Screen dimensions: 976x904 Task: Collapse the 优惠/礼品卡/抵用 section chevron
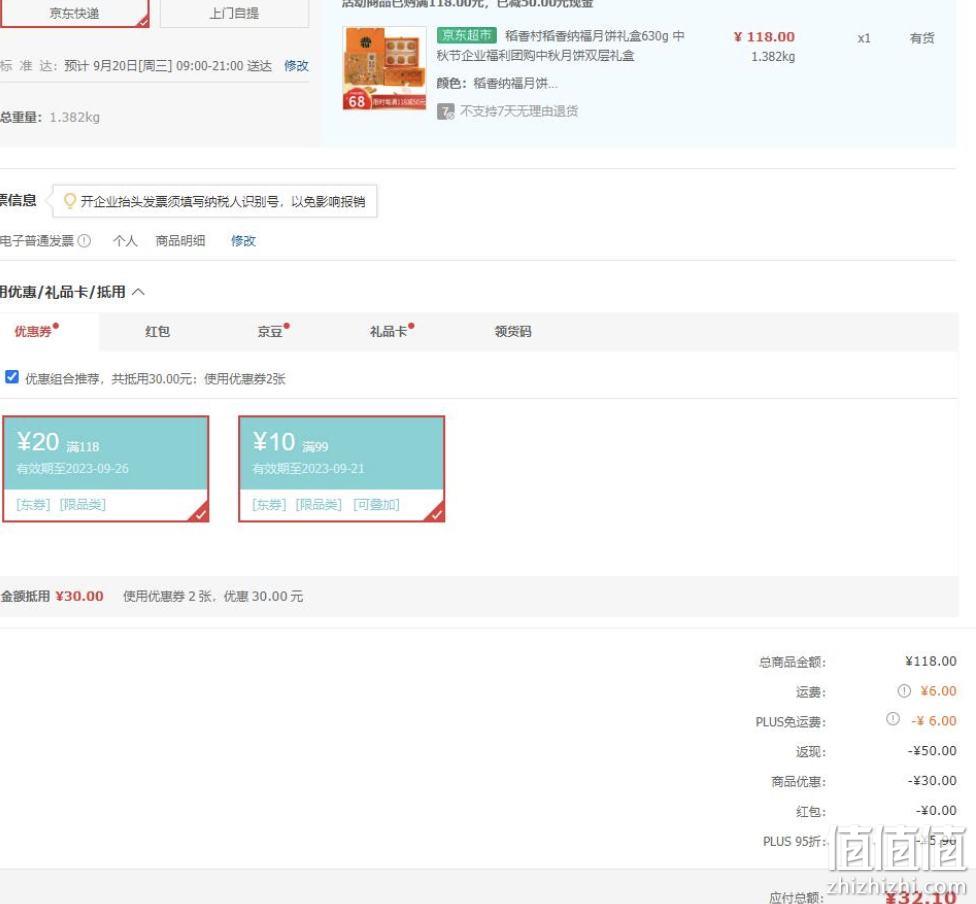[138, 291]
